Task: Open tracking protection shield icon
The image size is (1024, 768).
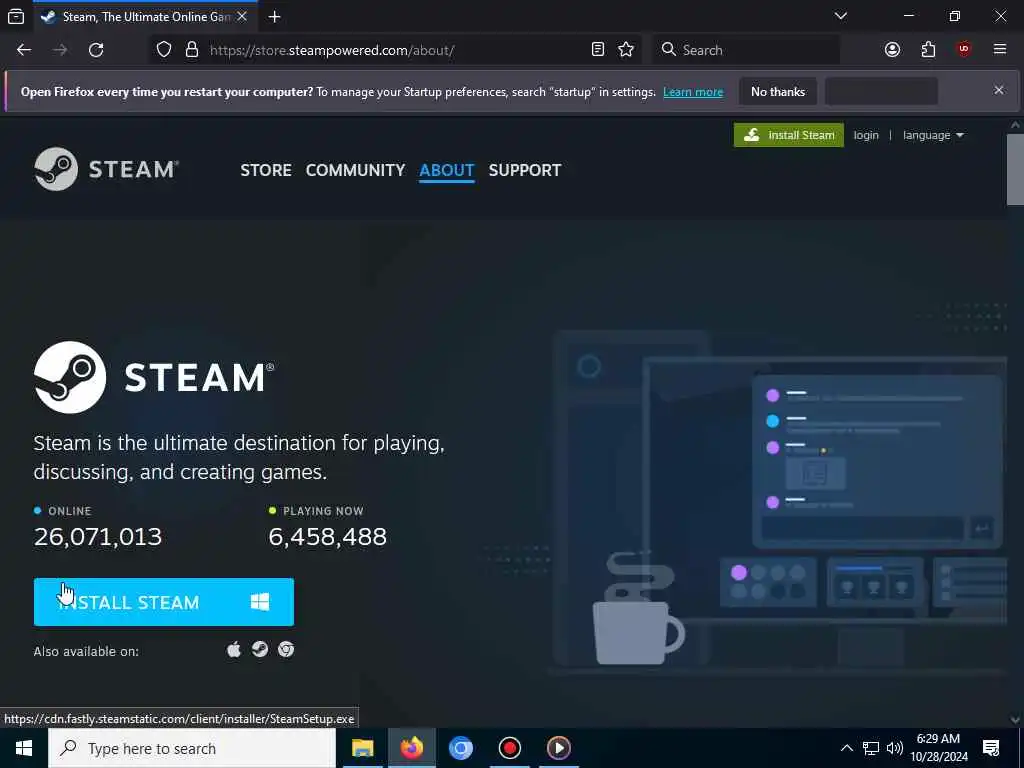Action: 164,50
